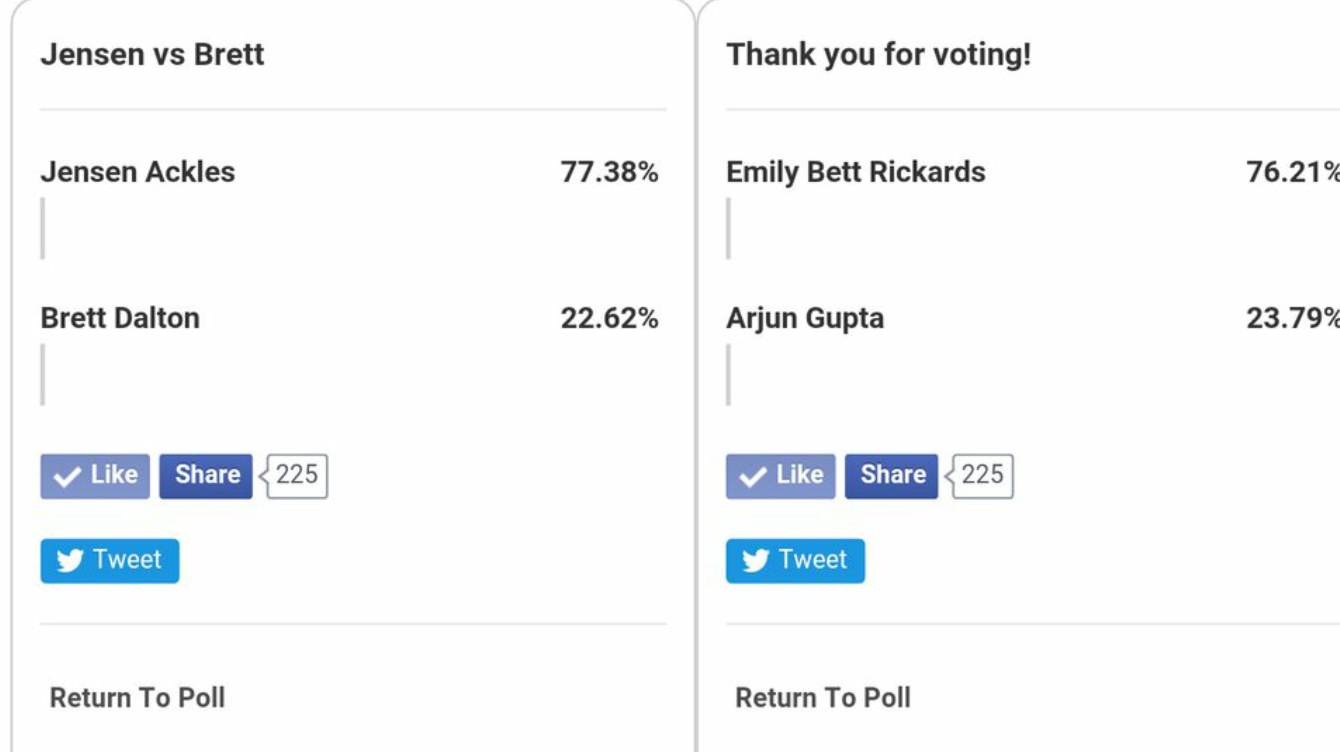
Task: Select the Arjun Gupta result name
Action: [x=805, y=319]
